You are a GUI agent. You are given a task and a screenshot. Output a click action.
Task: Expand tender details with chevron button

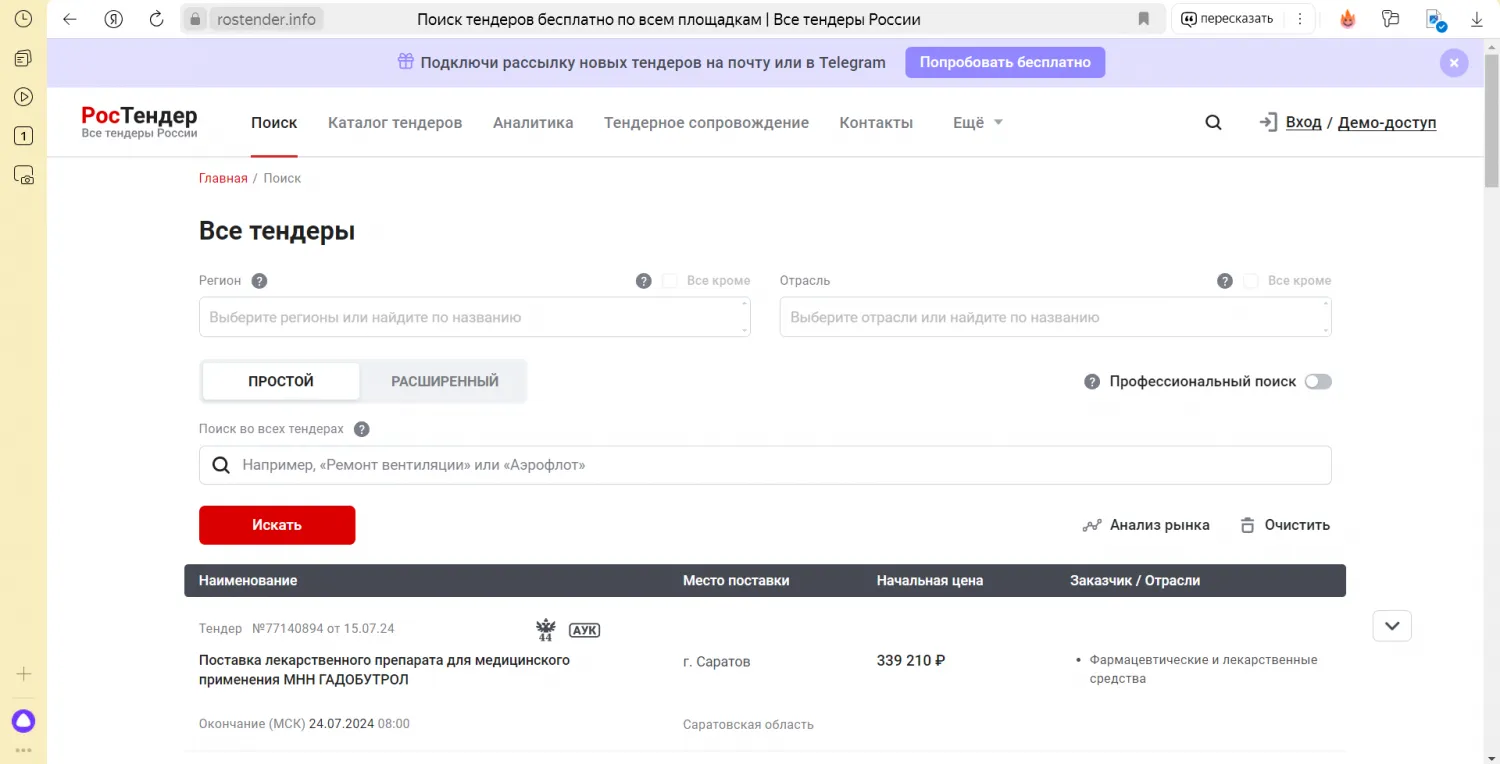click(x=1392, y=626)
